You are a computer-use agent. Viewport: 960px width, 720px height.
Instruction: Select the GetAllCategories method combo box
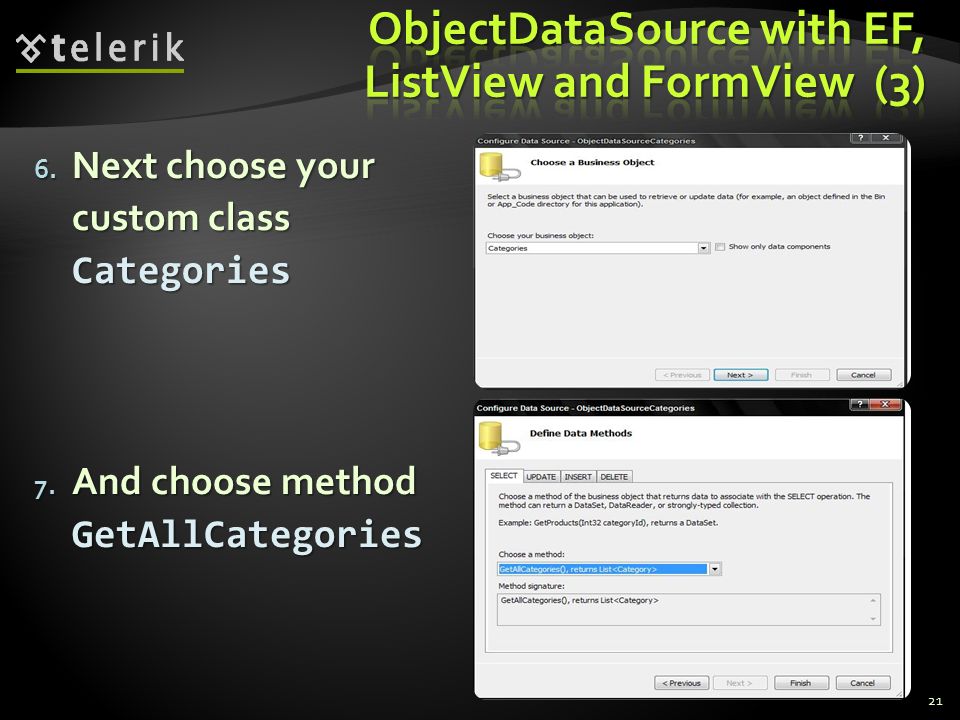(609, 569)
